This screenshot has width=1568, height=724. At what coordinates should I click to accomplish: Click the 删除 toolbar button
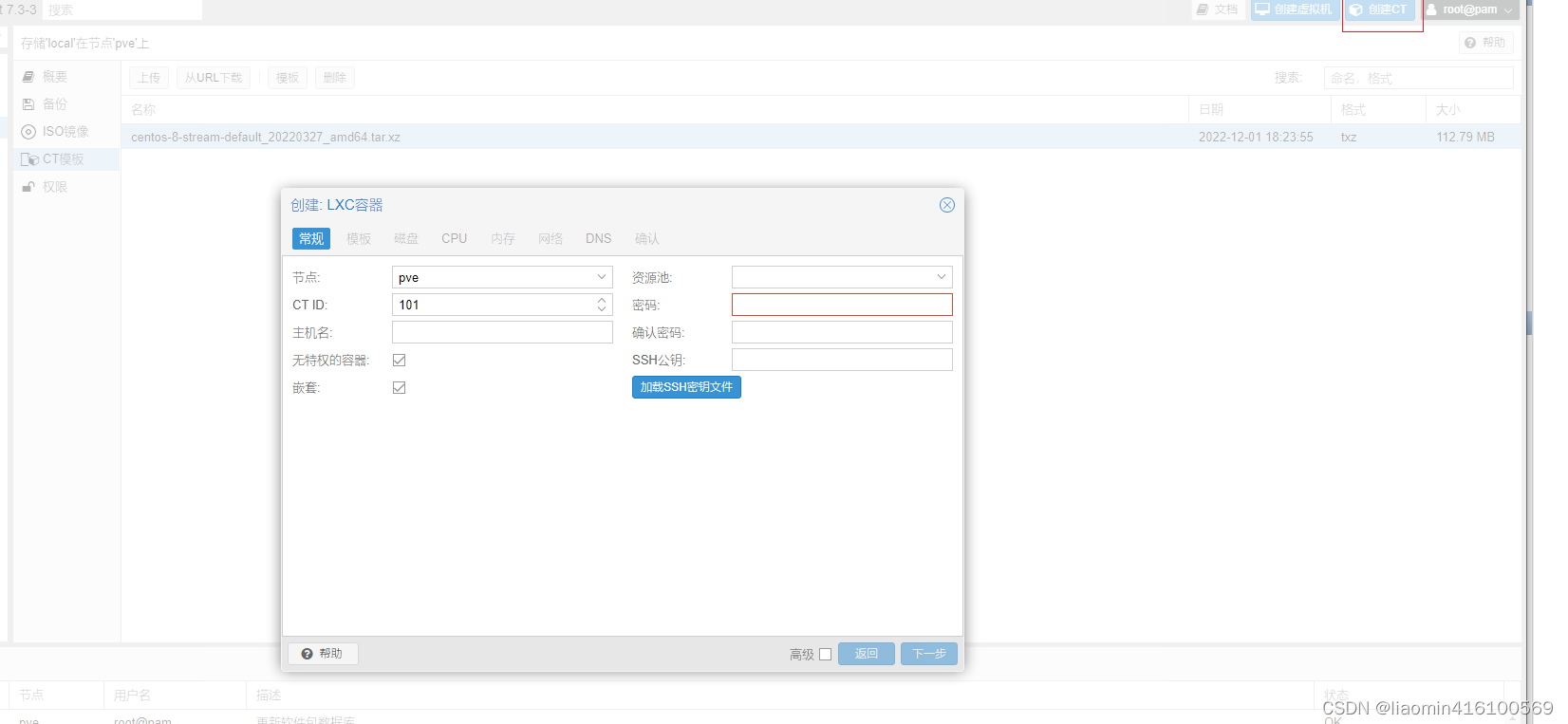335,78
